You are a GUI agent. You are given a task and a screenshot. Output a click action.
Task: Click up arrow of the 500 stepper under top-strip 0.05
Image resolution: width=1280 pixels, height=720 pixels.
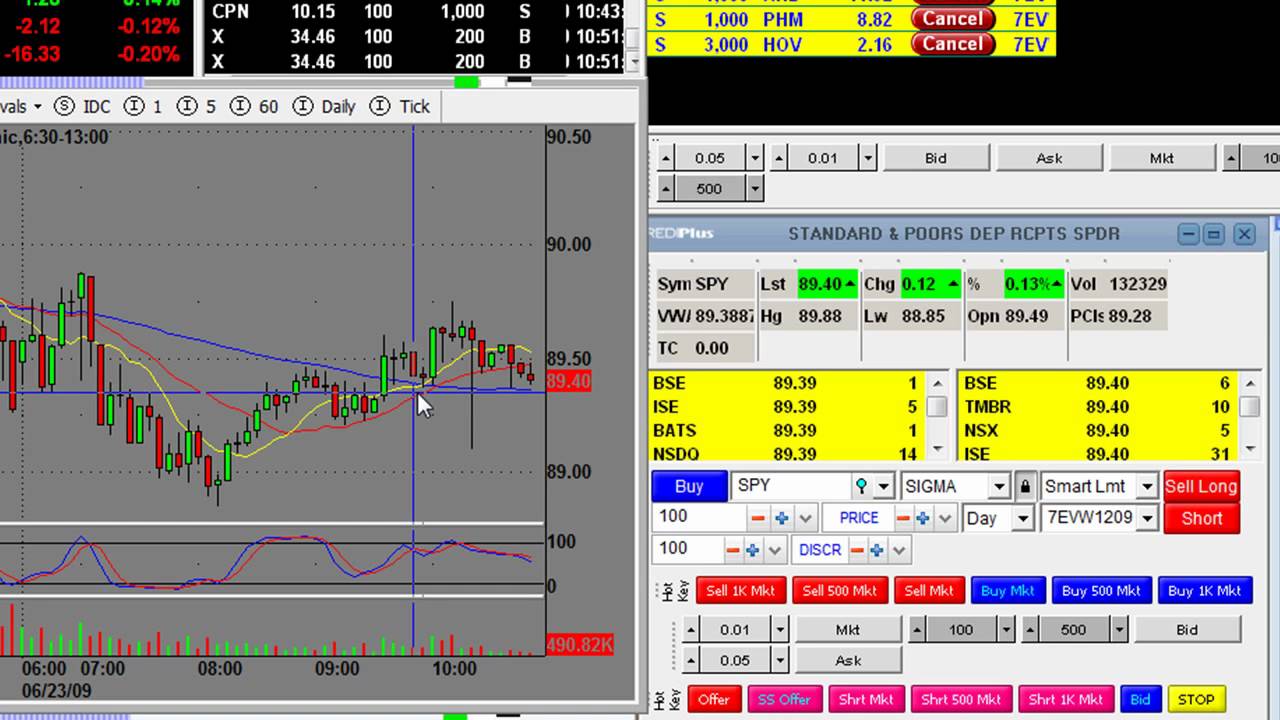pyautogui.click(x=667, y=188)
